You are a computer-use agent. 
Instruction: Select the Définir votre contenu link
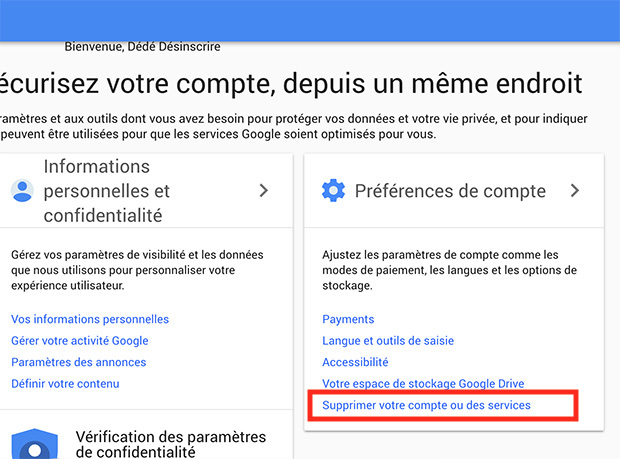[x=65, y=383]
